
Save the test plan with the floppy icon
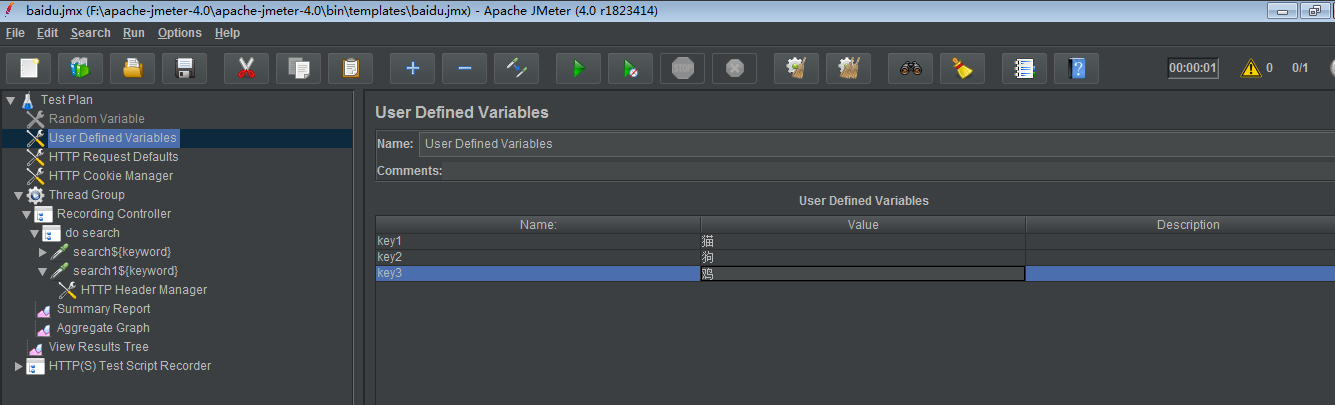pyautogui.click(x=185, y=68)
